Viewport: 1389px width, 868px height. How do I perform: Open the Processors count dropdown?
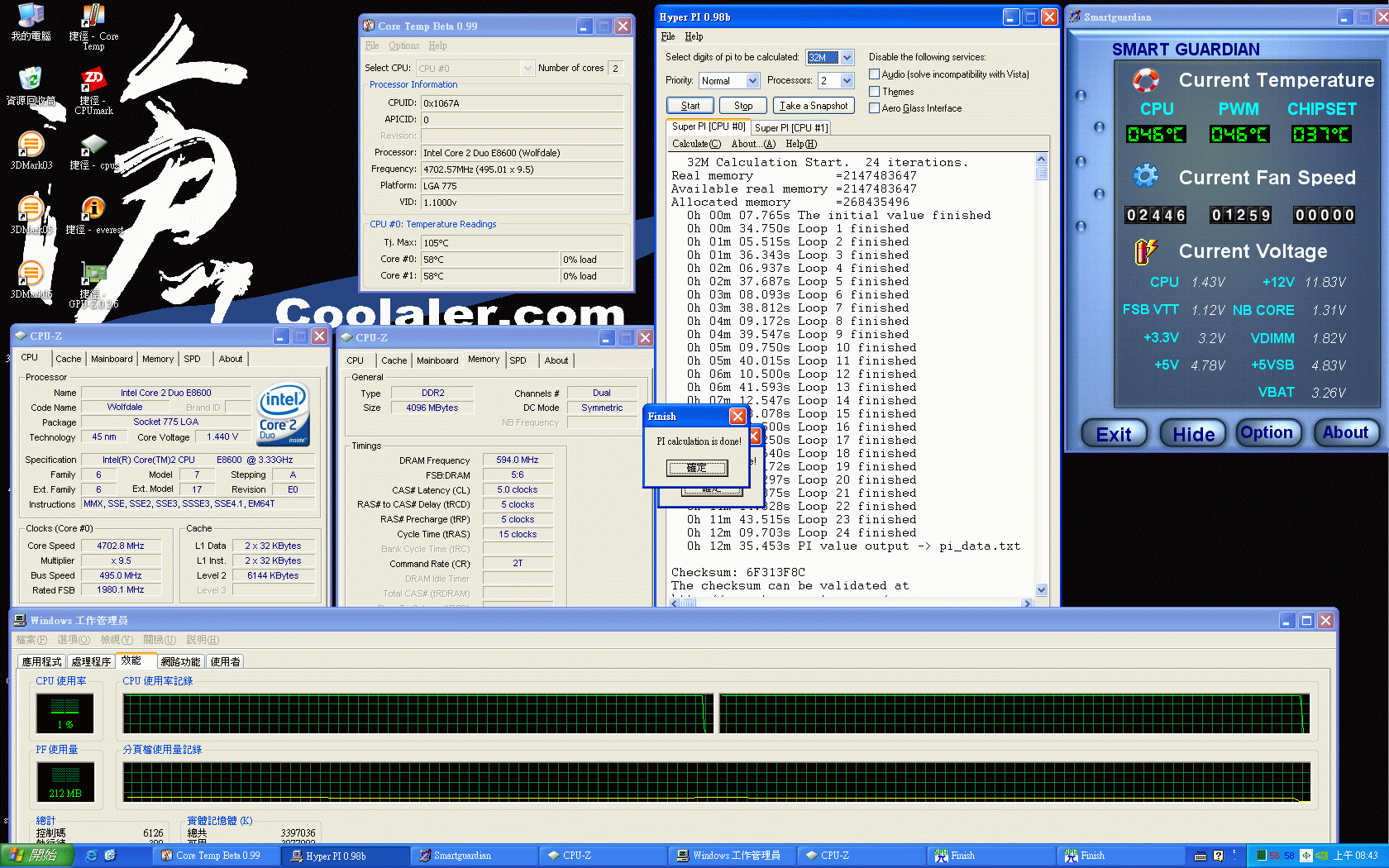pos(847,80)
